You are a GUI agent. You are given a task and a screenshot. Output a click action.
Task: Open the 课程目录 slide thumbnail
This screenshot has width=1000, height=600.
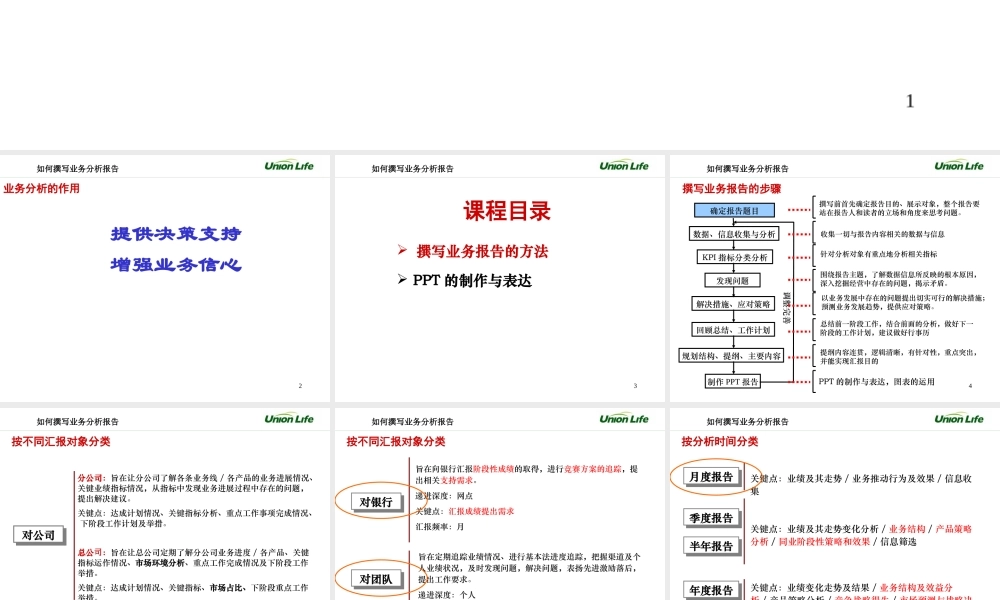tap(499, 278)
